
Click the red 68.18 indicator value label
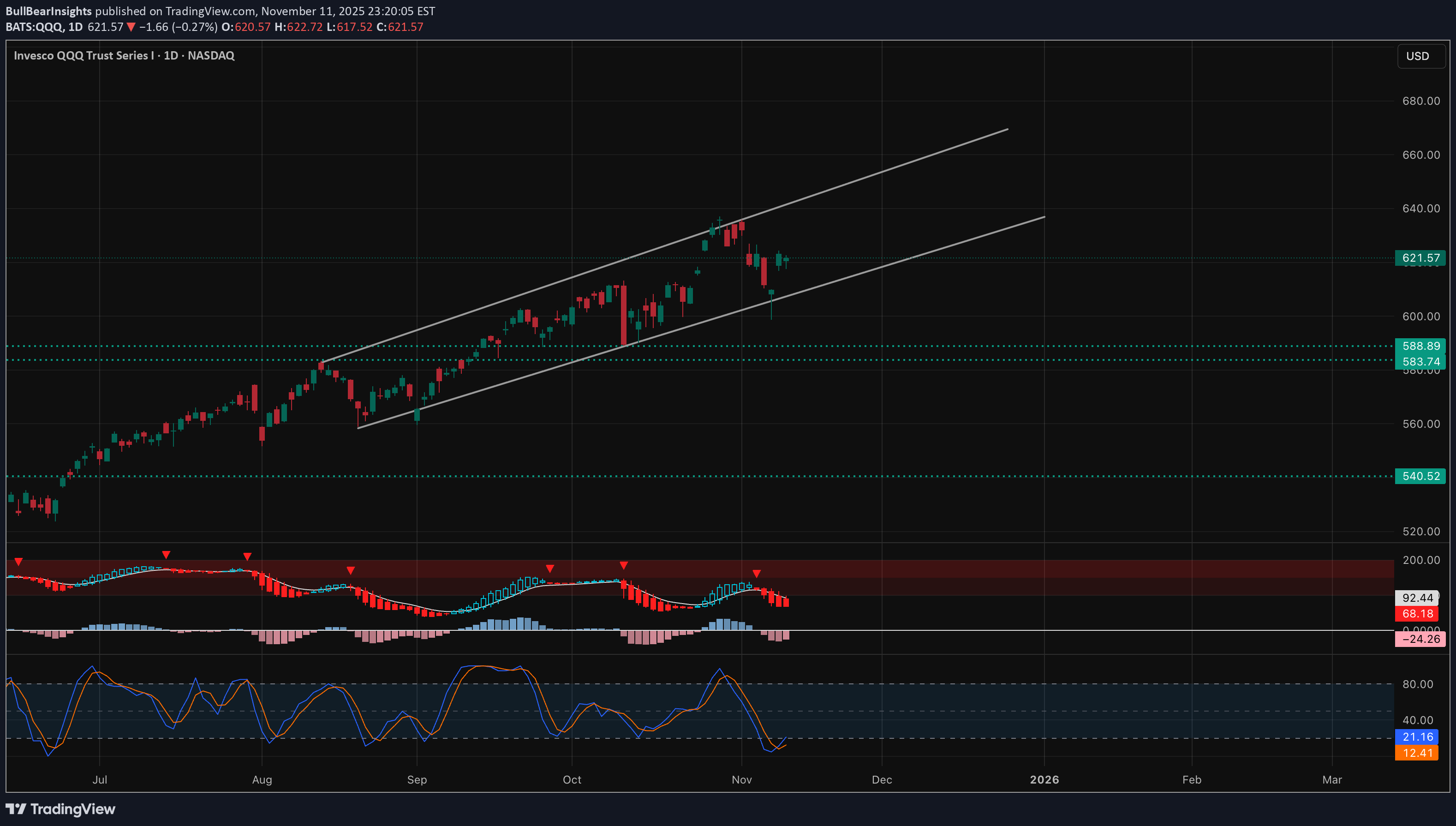point(1417,613)
